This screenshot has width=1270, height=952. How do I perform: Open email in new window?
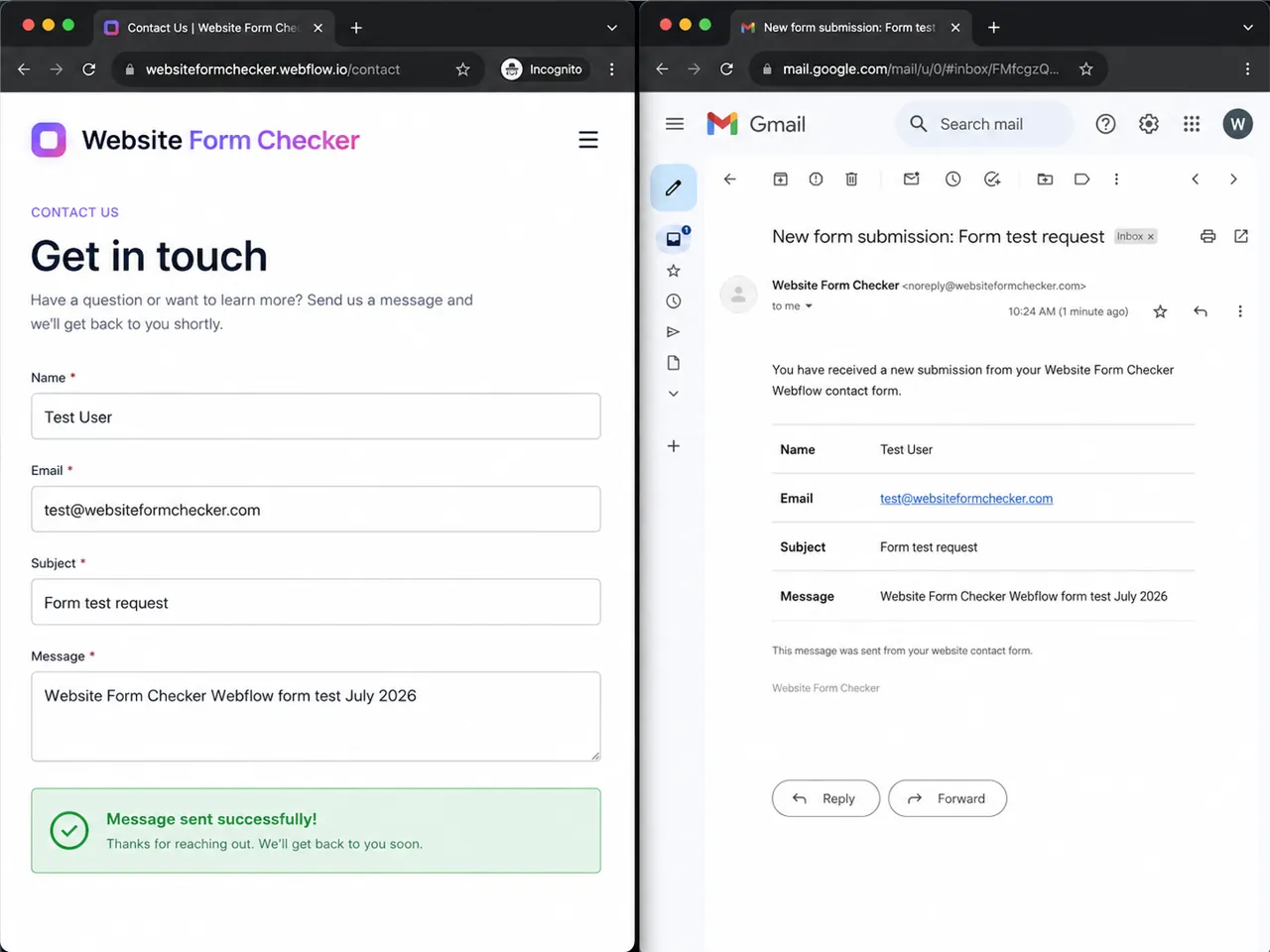point(1241,236)
